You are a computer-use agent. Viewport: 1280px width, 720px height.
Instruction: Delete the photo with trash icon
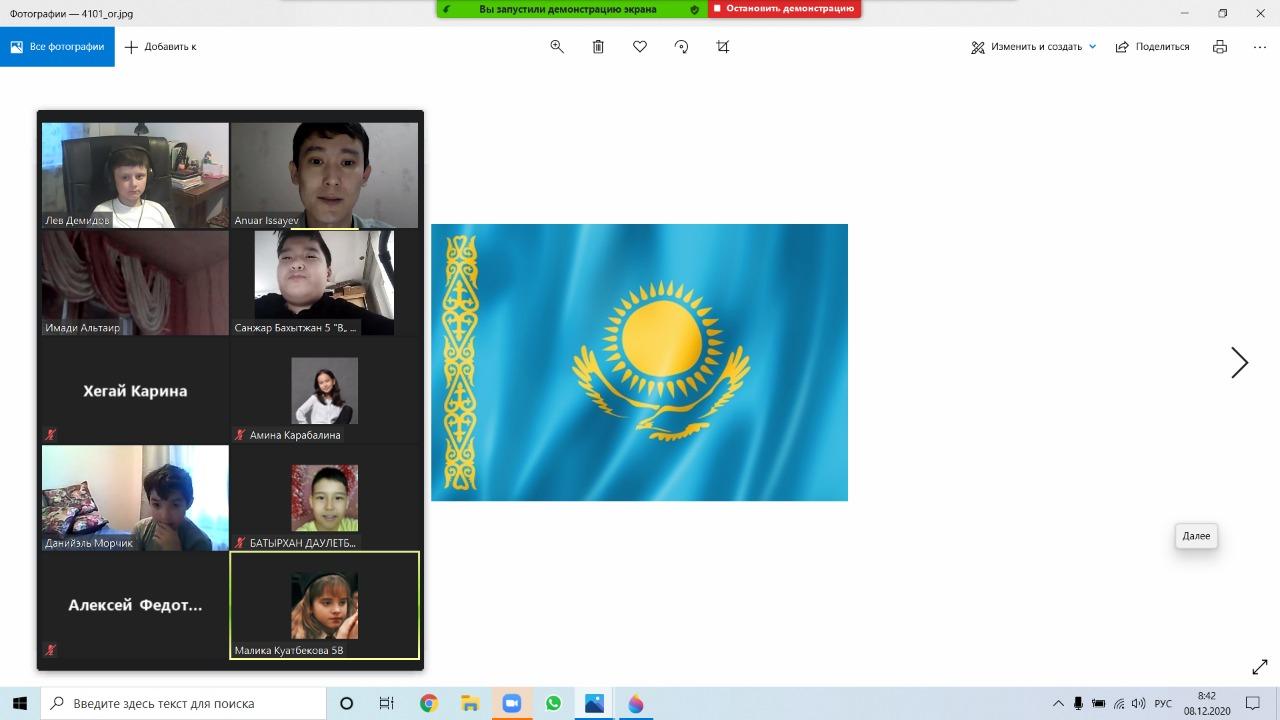tap(598, 47)
